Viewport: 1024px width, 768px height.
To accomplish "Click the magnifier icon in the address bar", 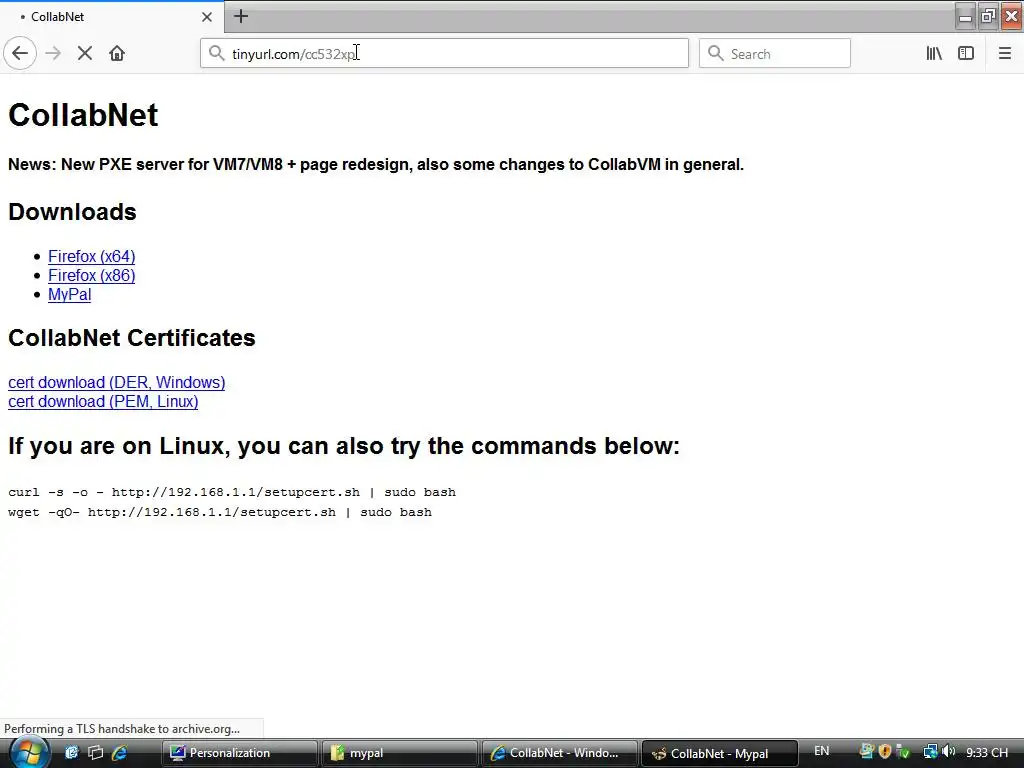I will point(216,54).
